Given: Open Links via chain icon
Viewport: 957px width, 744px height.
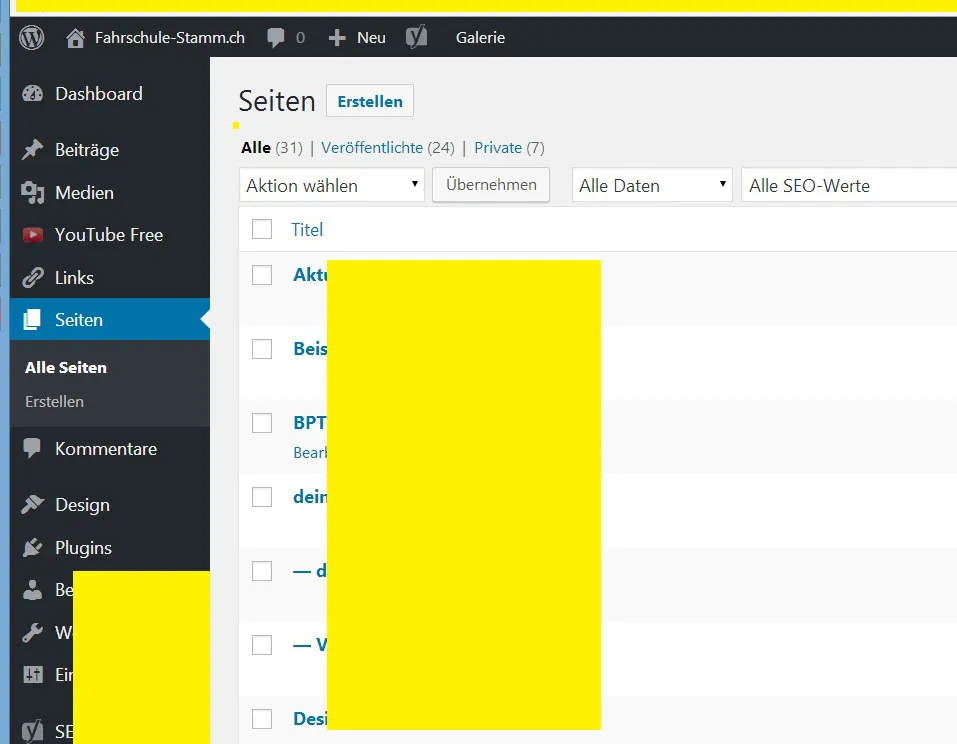Looking at the screenshot, I should pyautogui.click(x=32, y=277).
